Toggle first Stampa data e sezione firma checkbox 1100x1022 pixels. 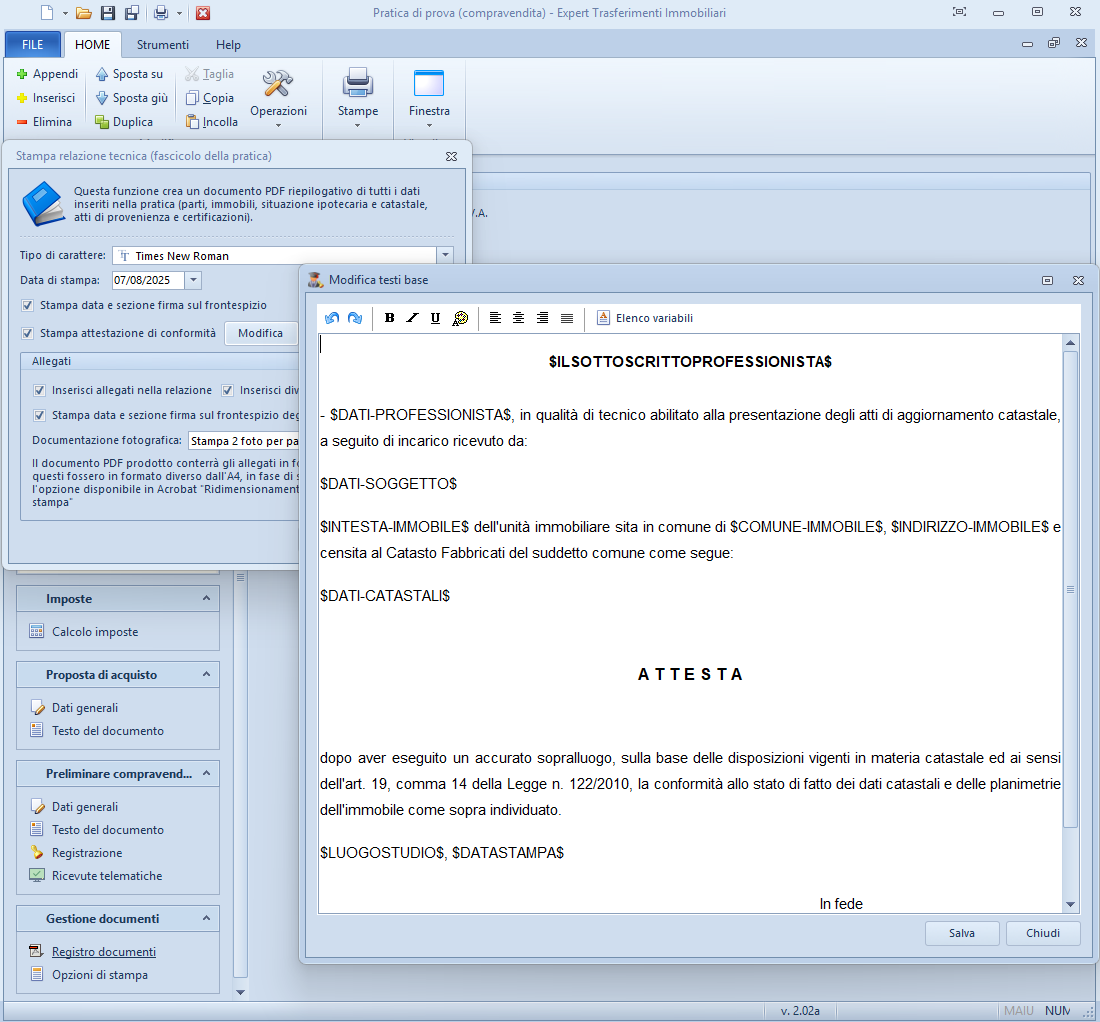(x=28, y=305)
